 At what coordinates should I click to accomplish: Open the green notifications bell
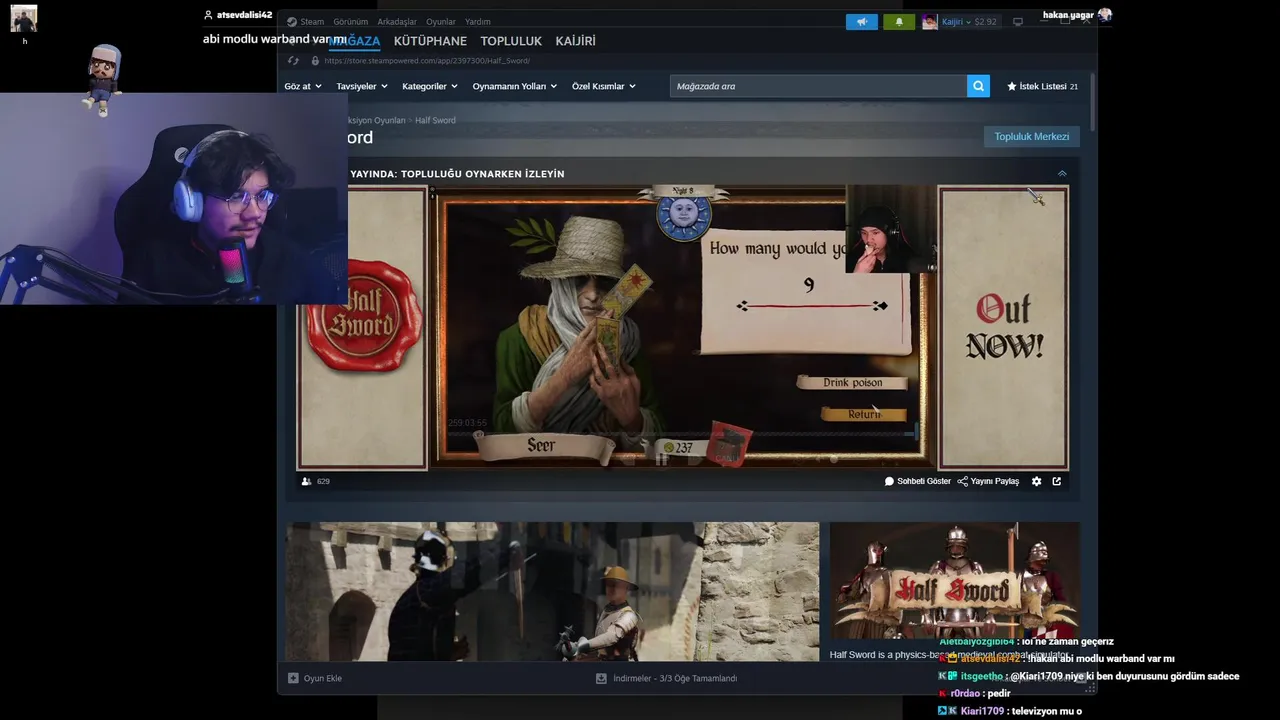[898, 21]
